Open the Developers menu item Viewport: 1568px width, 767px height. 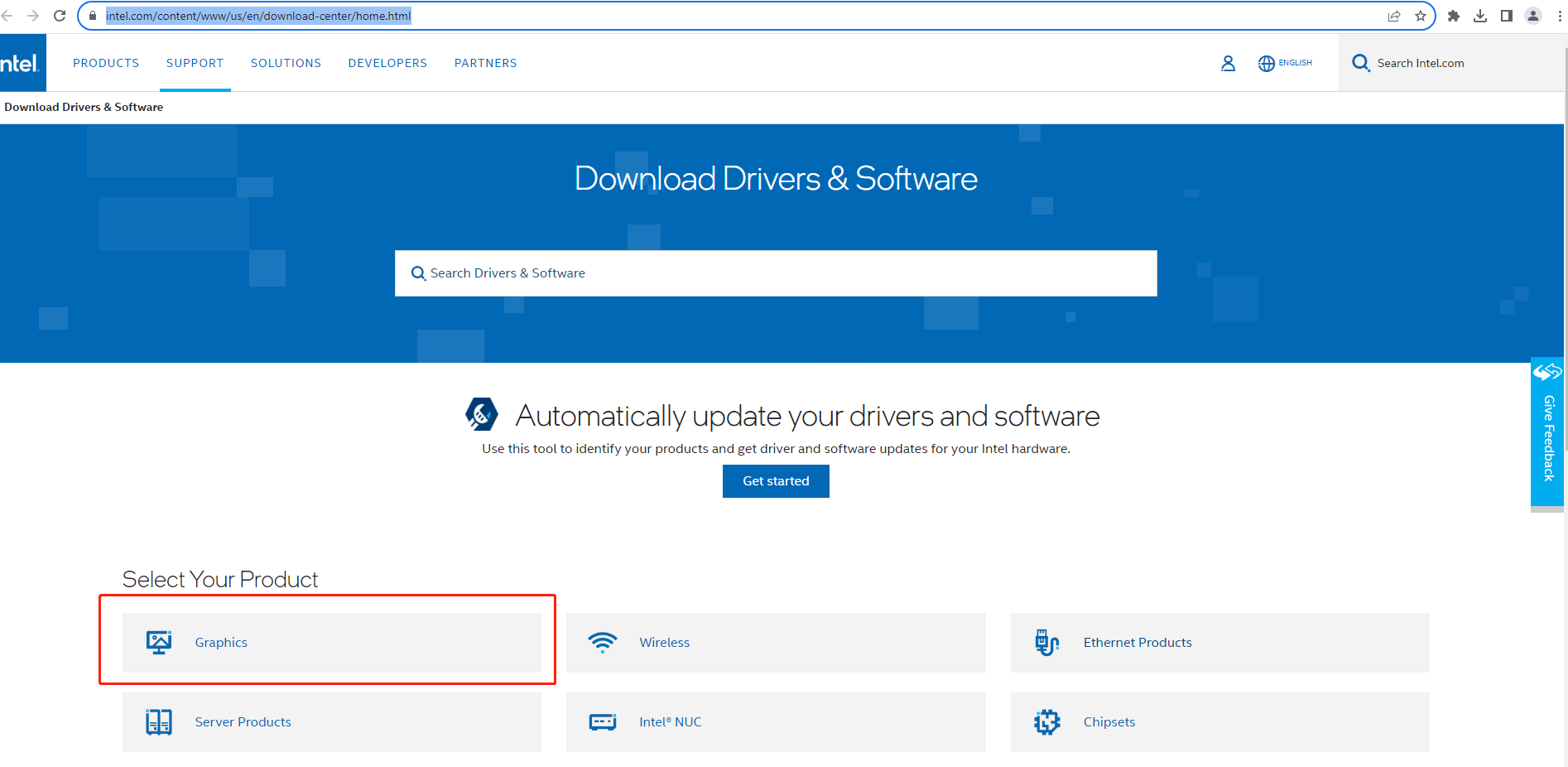tap(387, 63)
